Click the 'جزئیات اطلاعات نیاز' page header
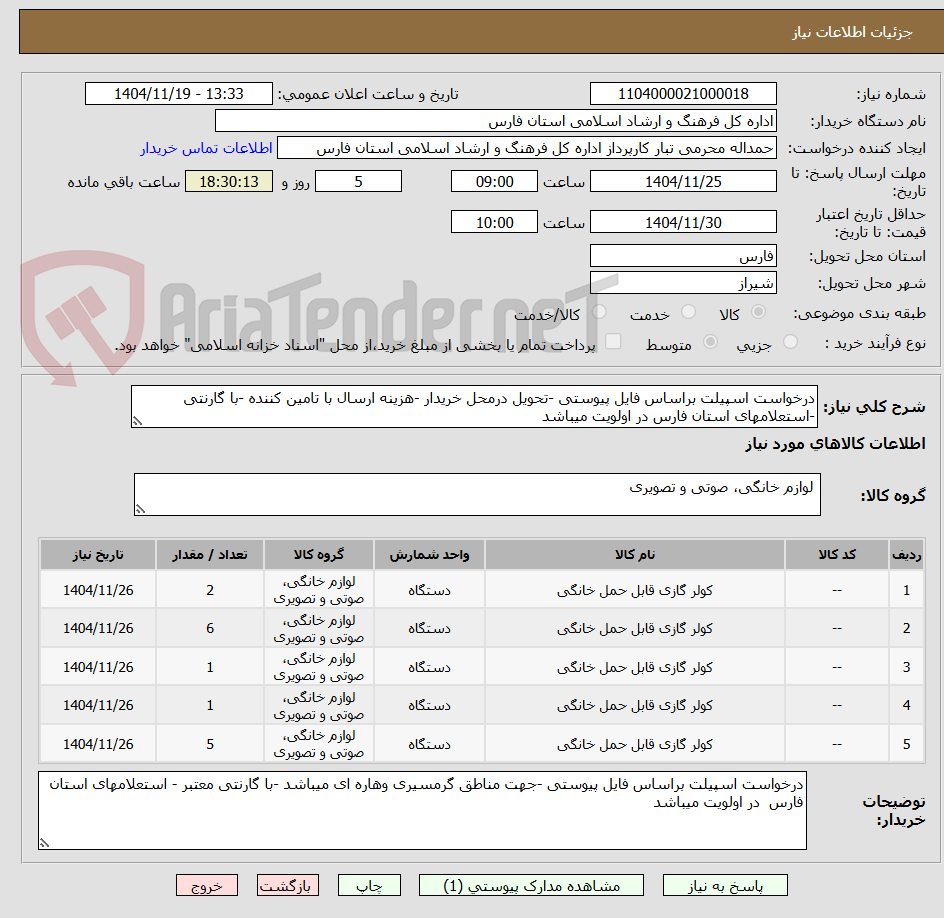944x918 pixels. point(852,32)
